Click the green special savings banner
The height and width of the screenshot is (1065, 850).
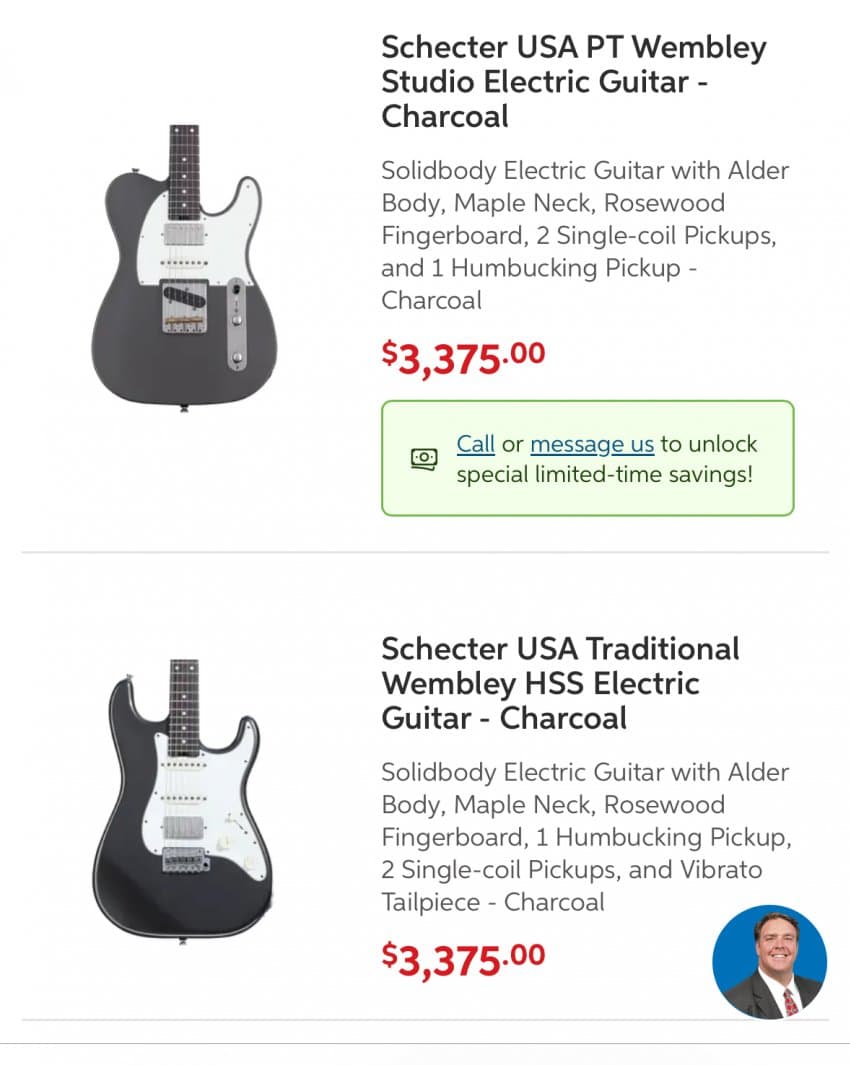[x=588, y=458]
